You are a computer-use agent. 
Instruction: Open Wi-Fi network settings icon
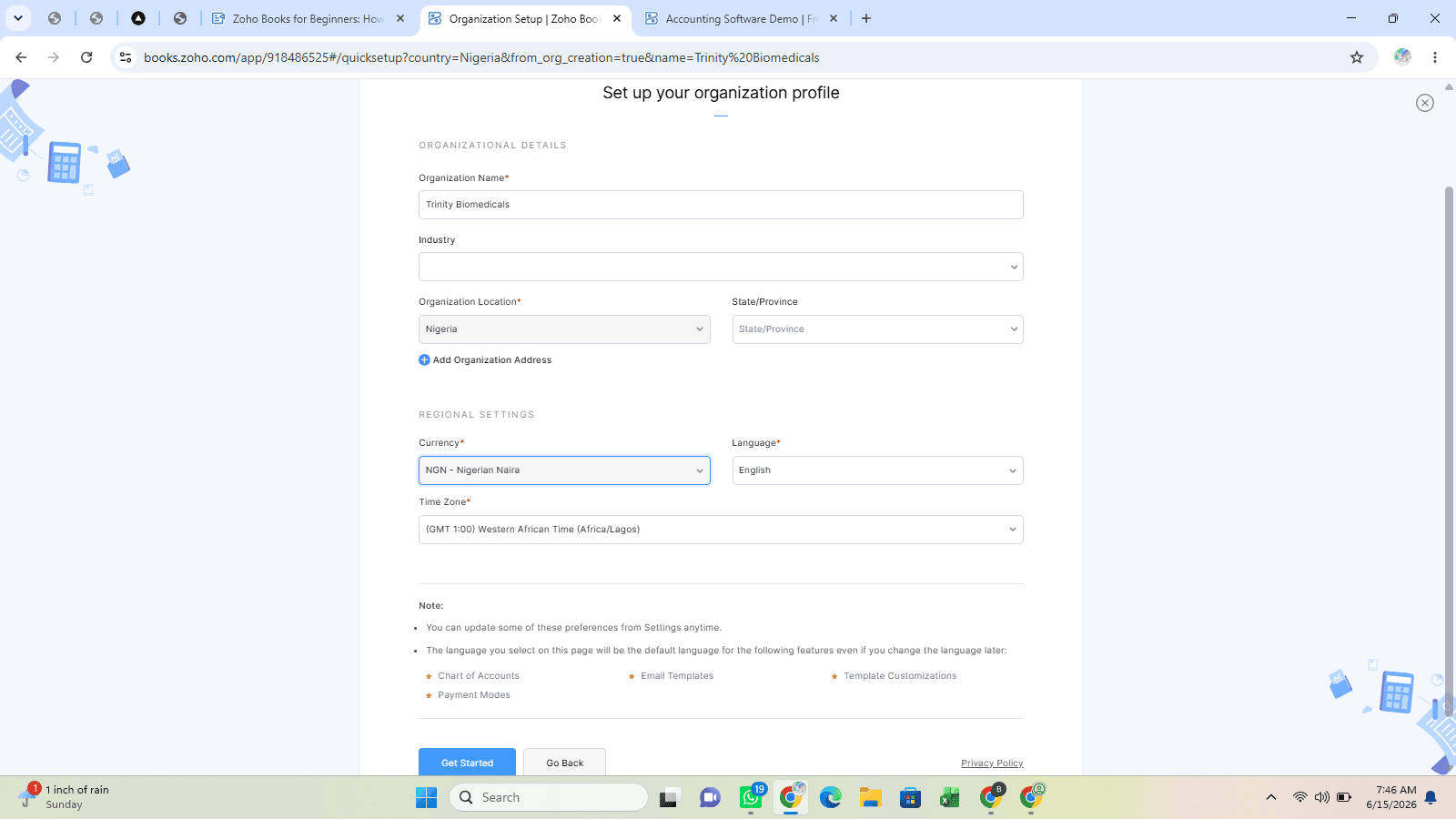coord(1299,797)
